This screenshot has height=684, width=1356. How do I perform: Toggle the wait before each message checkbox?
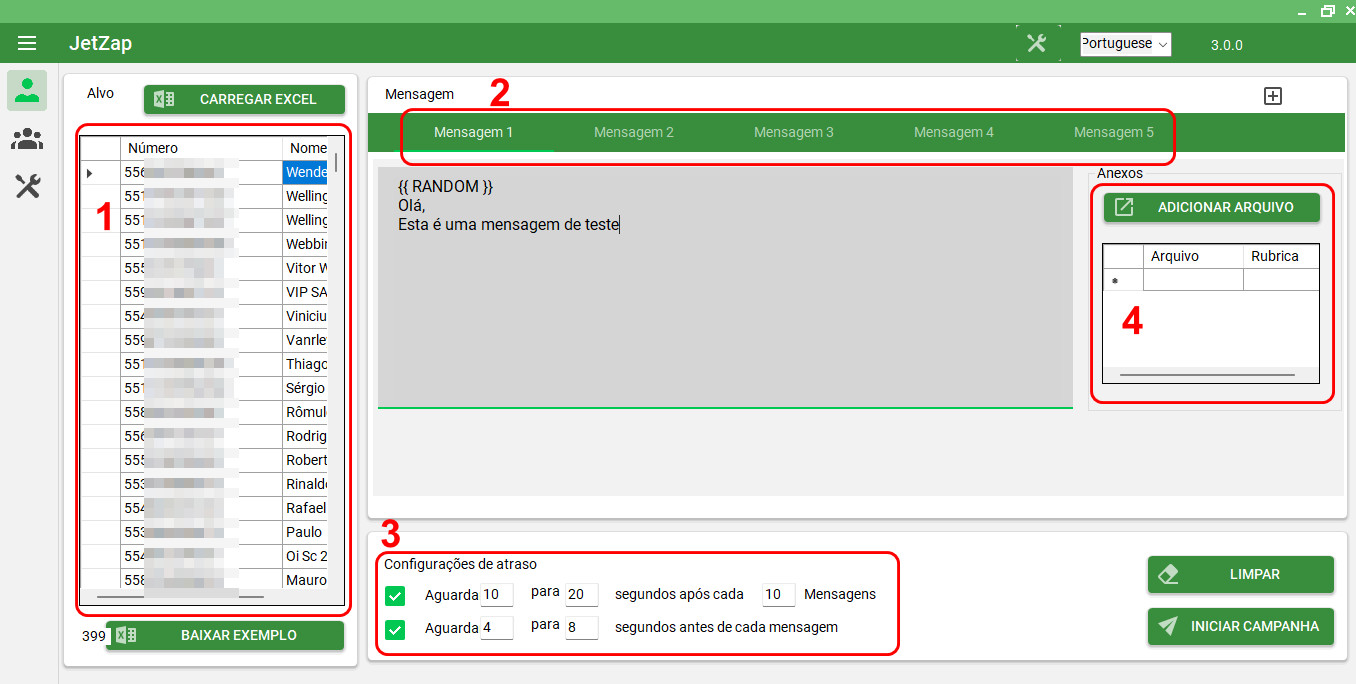click(395, 629)
